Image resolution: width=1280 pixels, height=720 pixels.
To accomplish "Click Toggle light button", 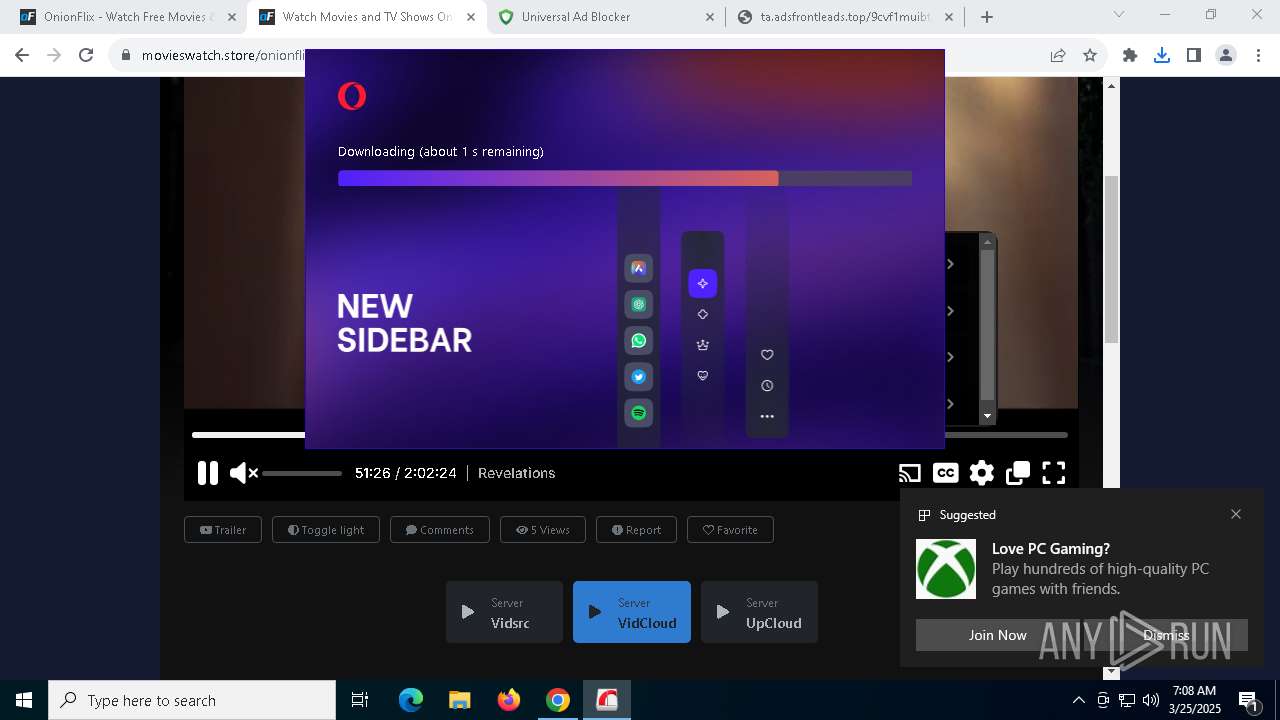I will [x=326, y=530].
